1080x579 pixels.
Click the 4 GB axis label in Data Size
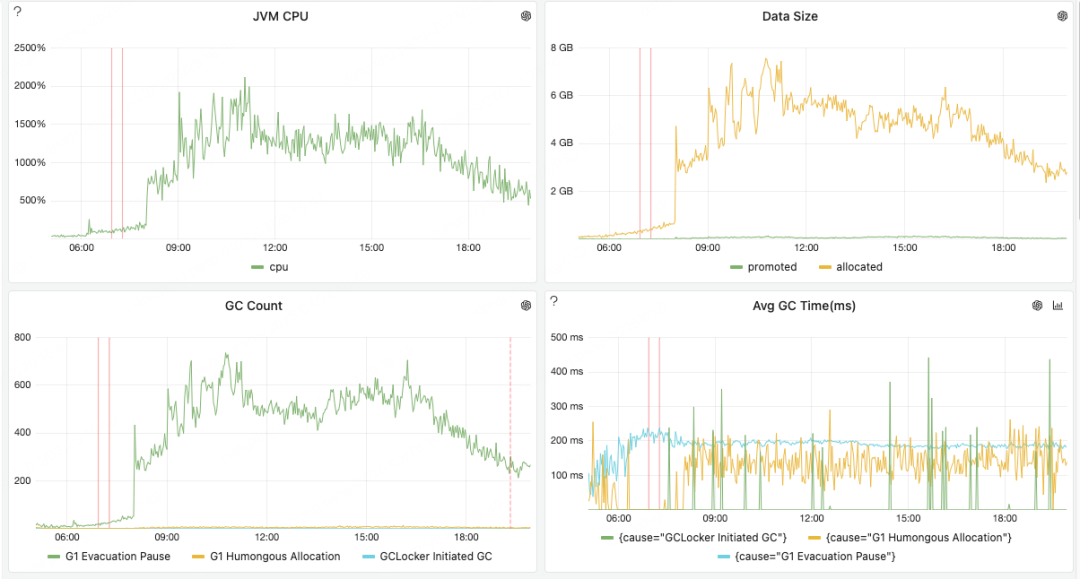[x=561, y=143]
